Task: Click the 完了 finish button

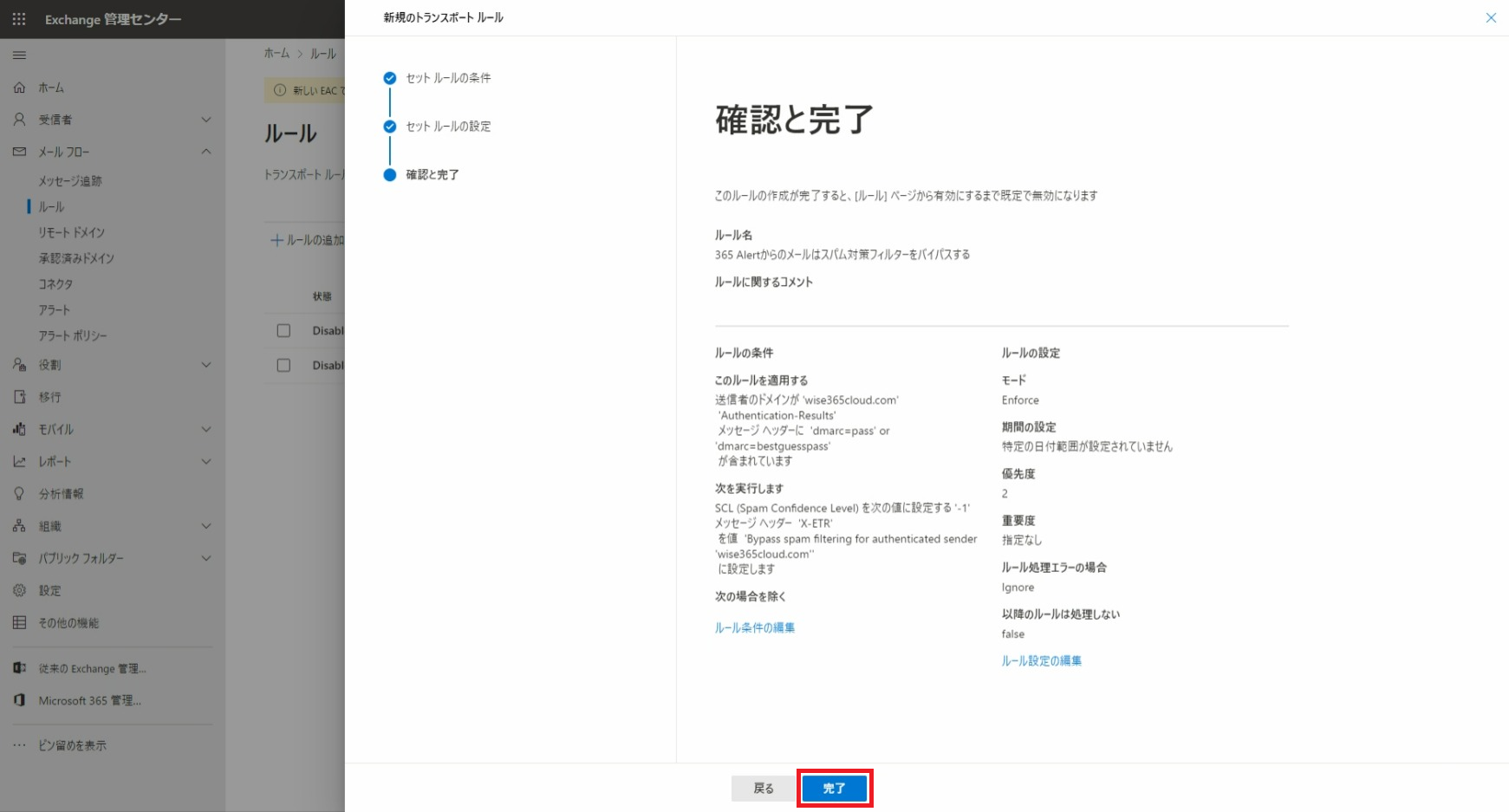Action: click(834, 788)
